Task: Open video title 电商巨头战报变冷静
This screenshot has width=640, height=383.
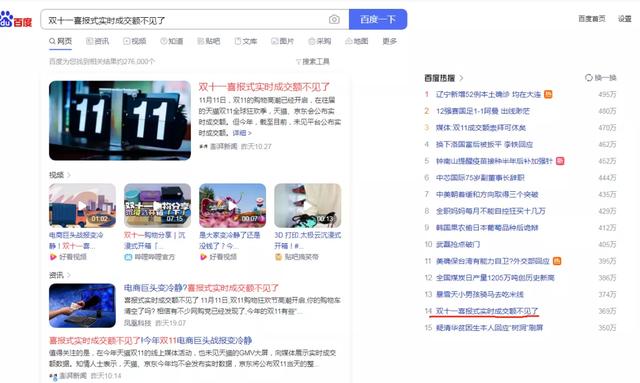Action: pyautogui.click(x=76, y=240)
